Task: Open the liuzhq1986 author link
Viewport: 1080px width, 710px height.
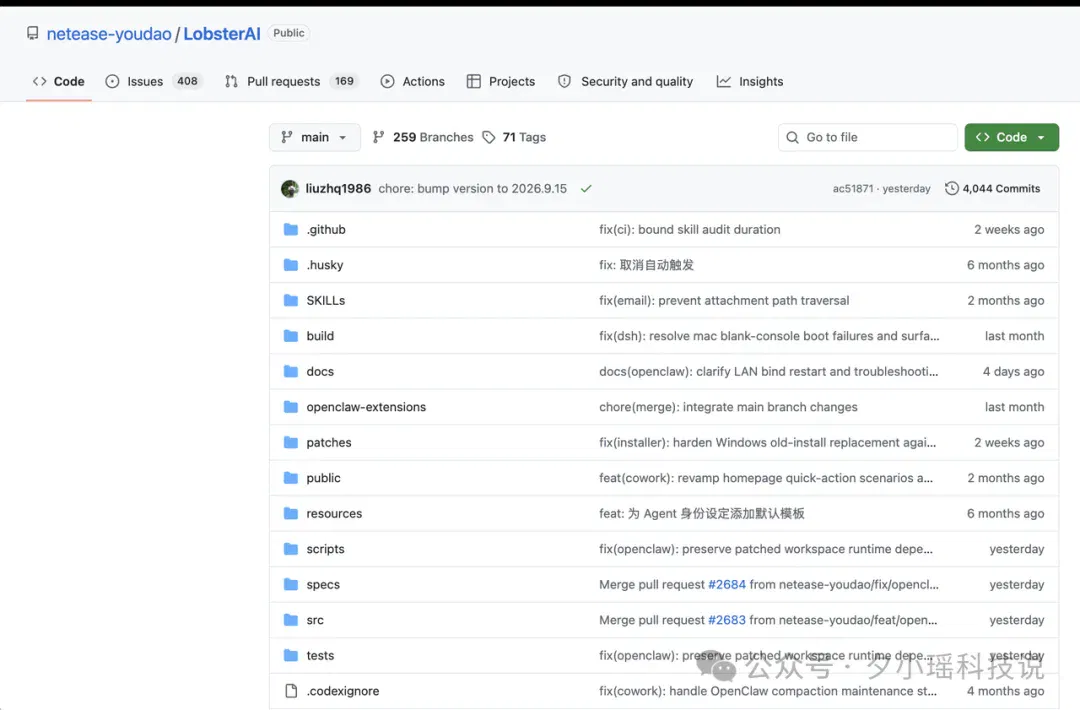Action: tap(338, 189)
